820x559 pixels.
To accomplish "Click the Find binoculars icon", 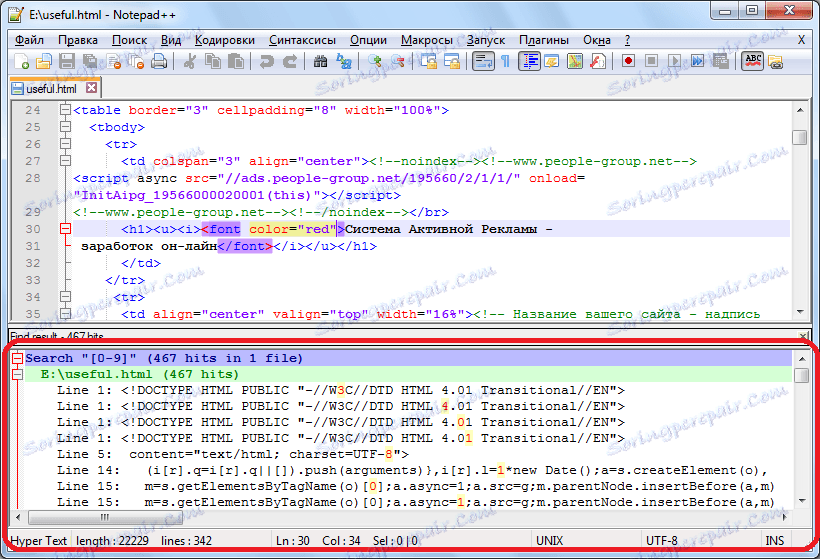I will click(321, 62).
